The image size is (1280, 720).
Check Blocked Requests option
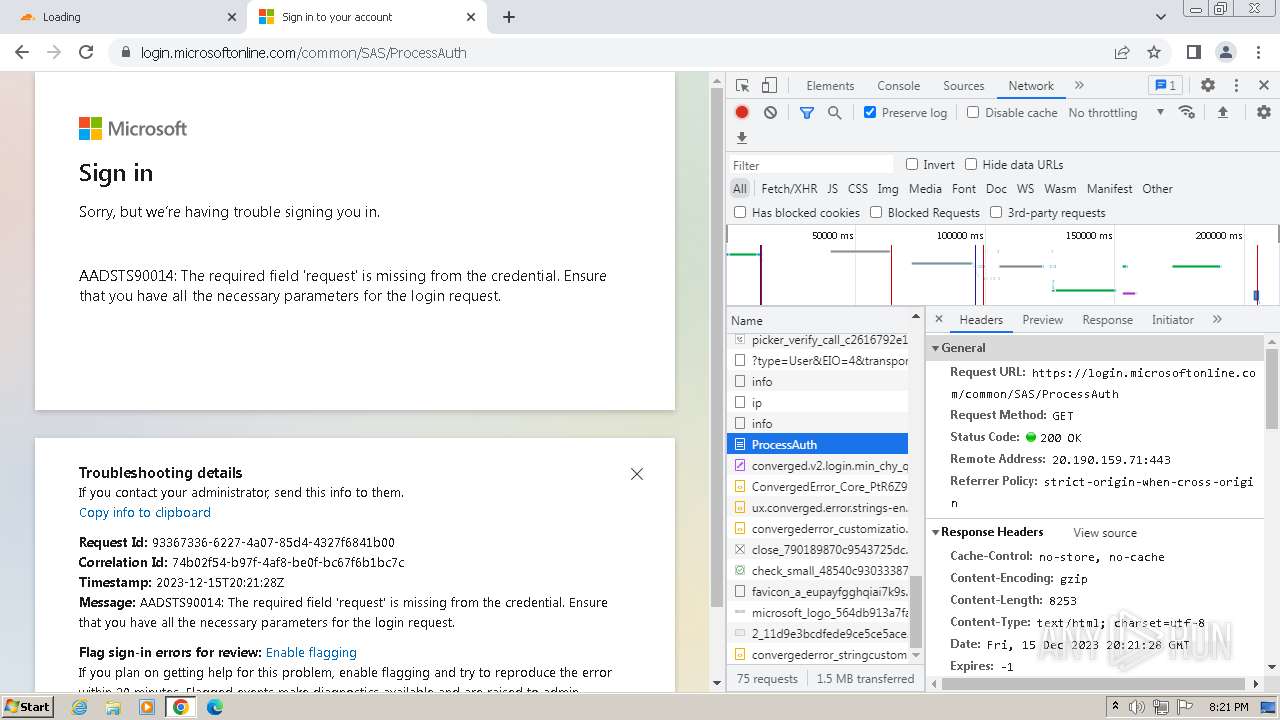pyautogui.click(x=876, y=212)
